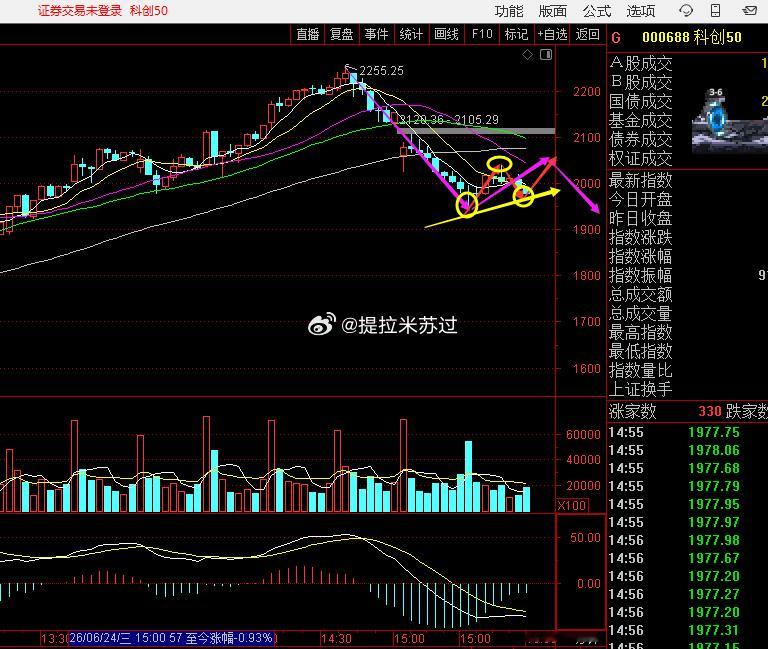Click the 2255.25 high price label
Viewport: 768px width, 649px height.
[x=382, y=71]
